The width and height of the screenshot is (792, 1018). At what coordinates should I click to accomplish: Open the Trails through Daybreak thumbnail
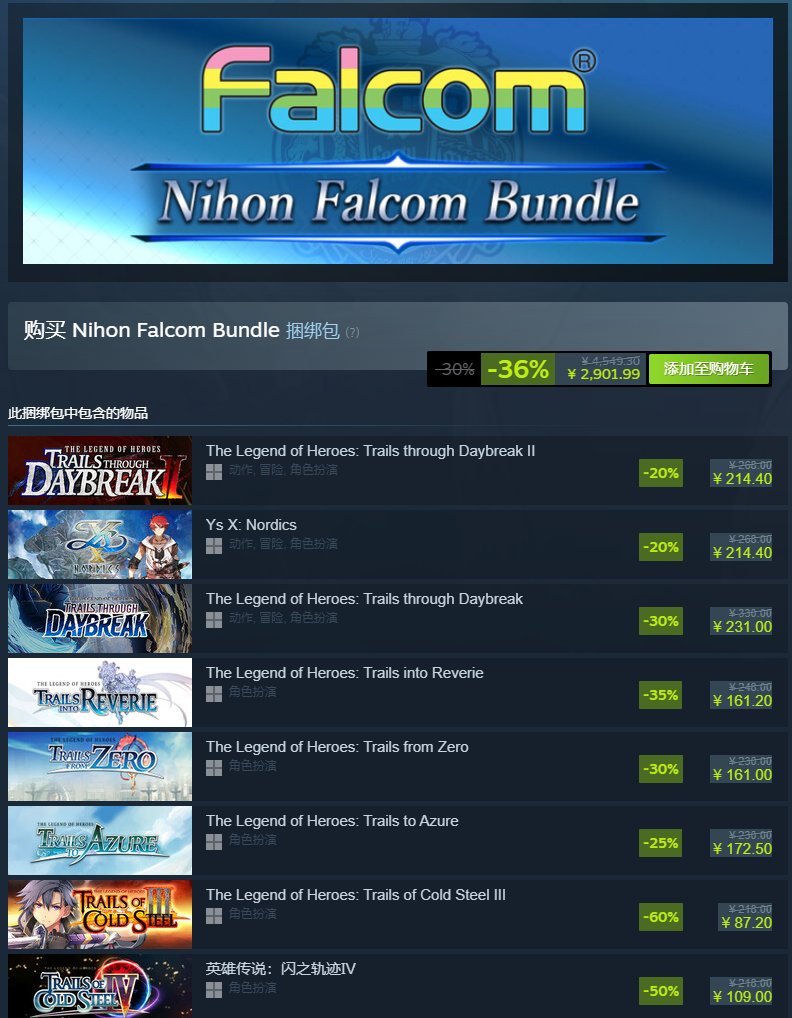coord(100,618)
